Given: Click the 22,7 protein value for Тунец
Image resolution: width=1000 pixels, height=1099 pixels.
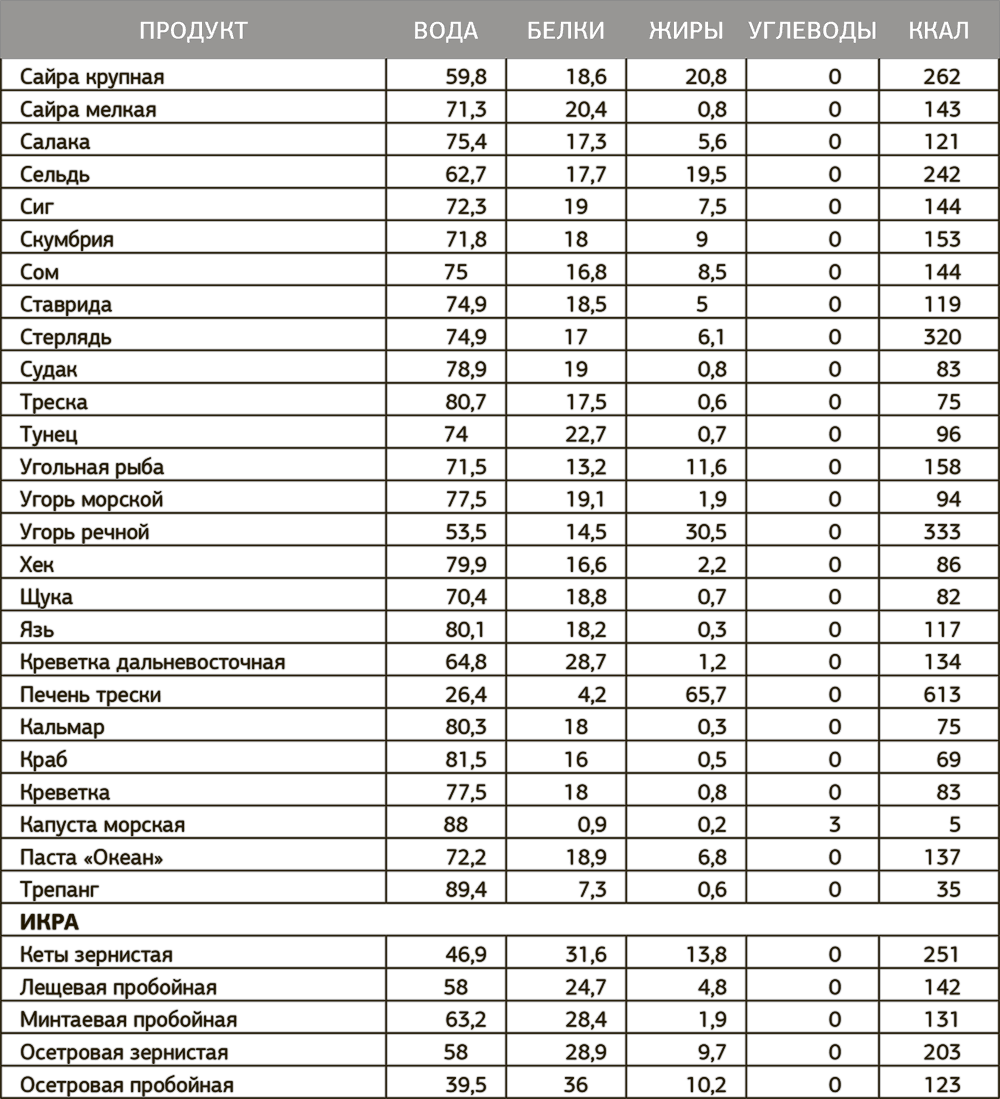Looking at the screenshot, I should pyautogui.click(x=586, y=435).
